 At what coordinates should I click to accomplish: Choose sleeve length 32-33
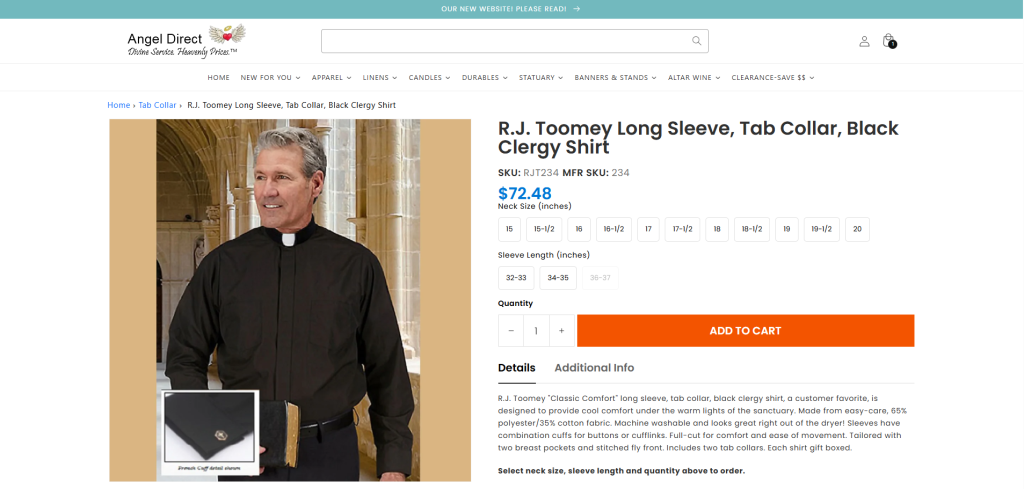coord(516,278)
